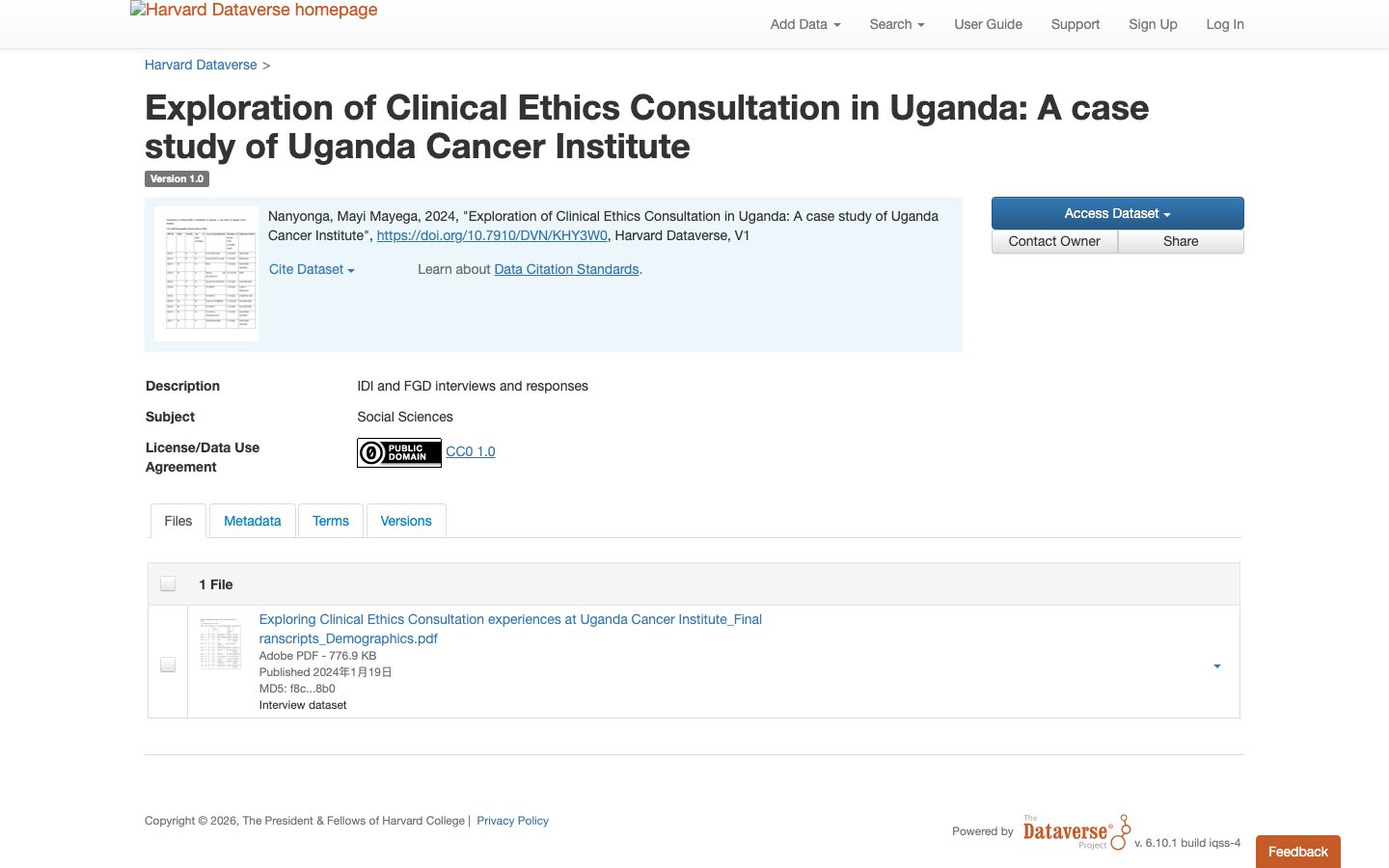Open the Search menu in navbar
1389x868 pixels.
pyautogui.click(x=897, y=24)
